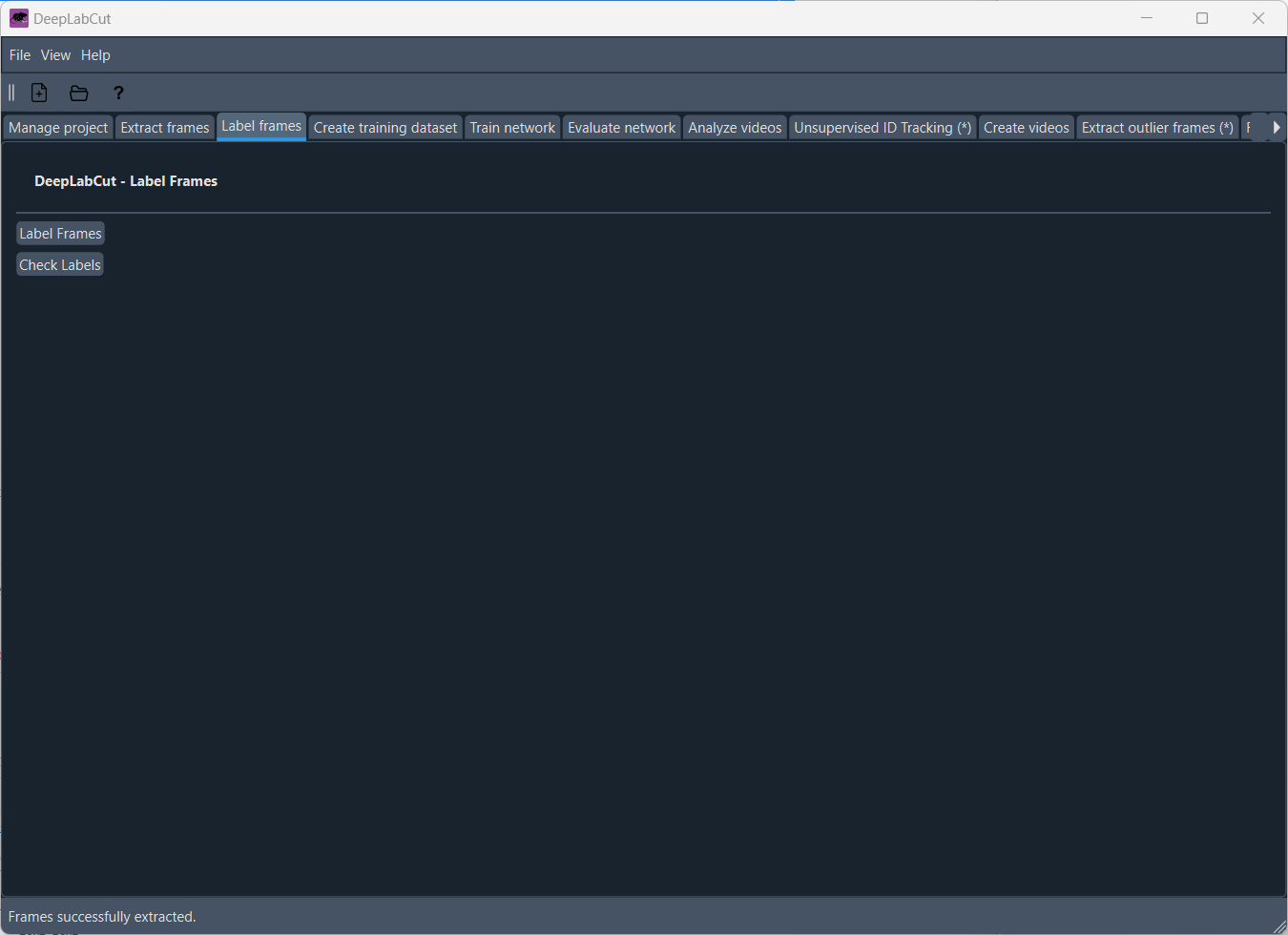
Task: Close the DeepLabCut window
Action: (1258, 18)
